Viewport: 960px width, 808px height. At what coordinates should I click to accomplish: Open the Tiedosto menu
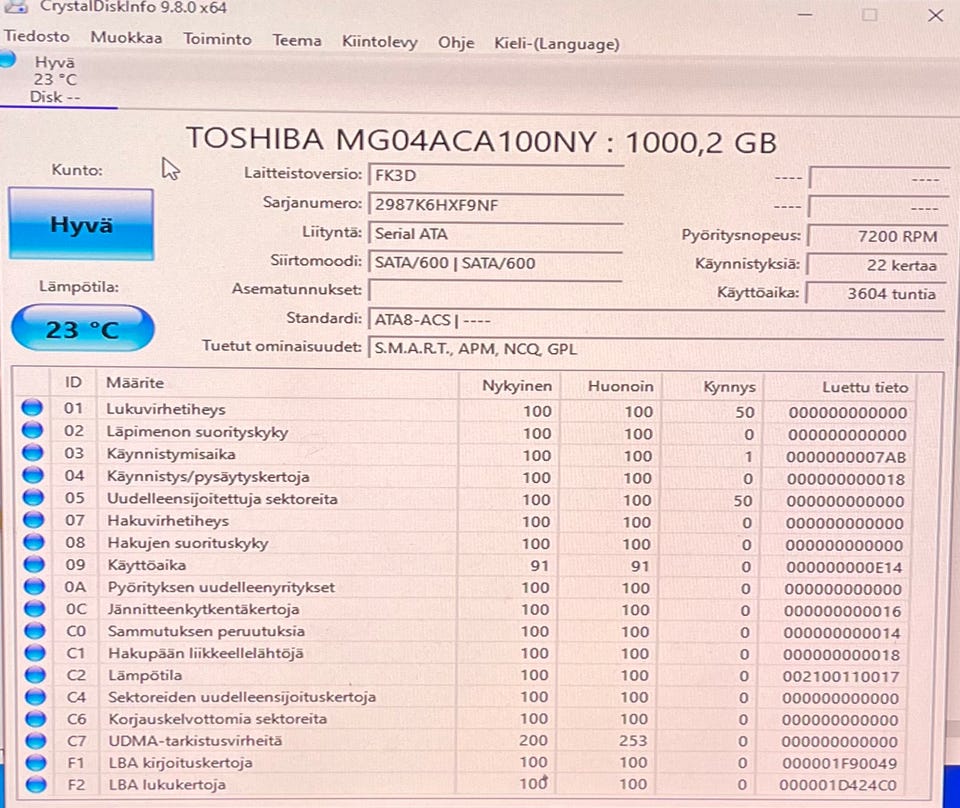coord(37,36)
